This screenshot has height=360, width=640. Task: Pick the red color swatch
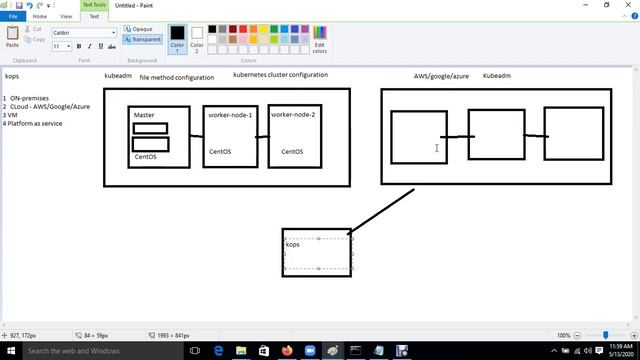(x=243, y=29)
